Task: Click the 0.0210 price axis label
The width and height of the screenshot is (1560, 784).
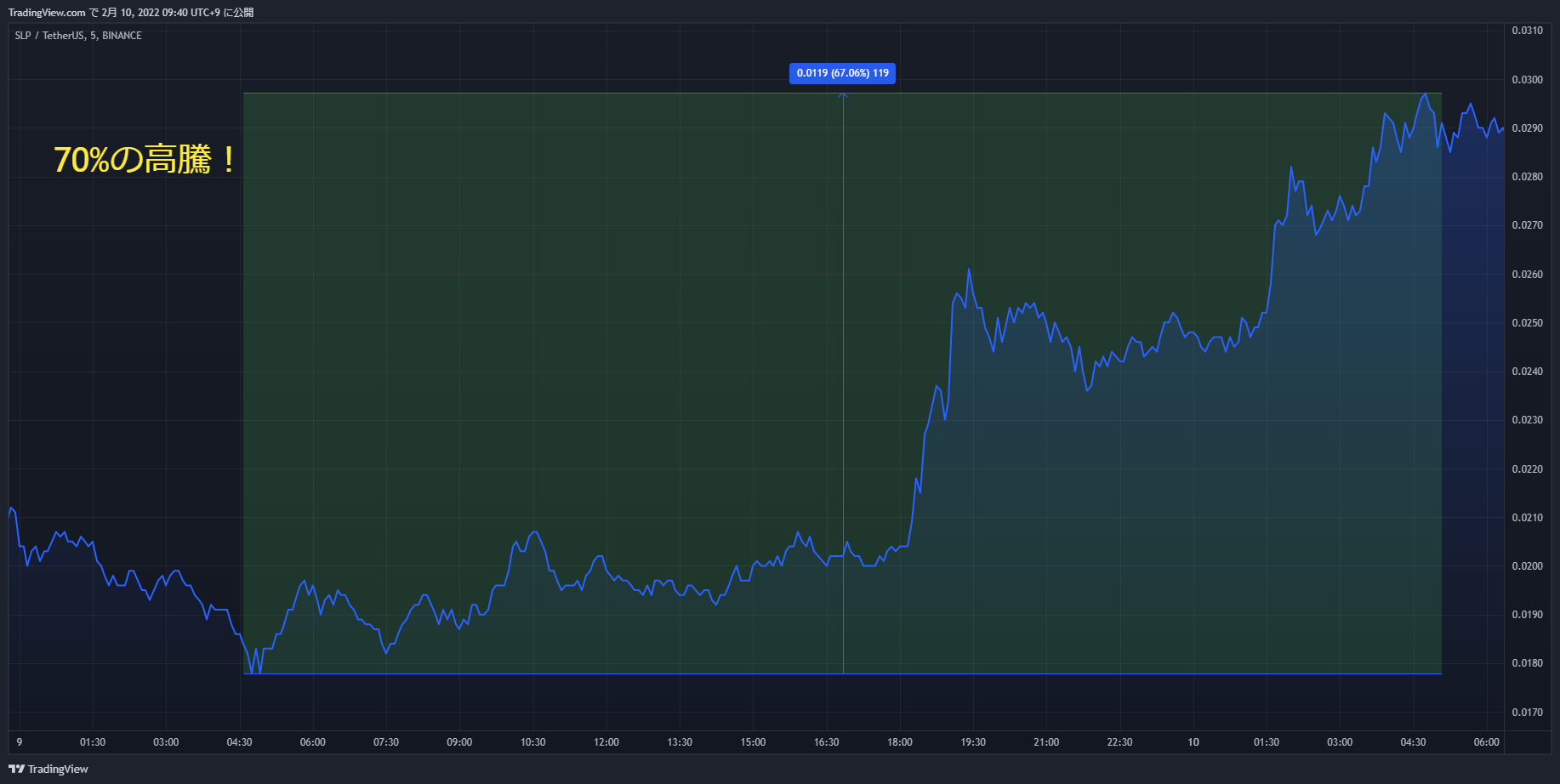Action: pyautogui.click(x=1527, y=518)
